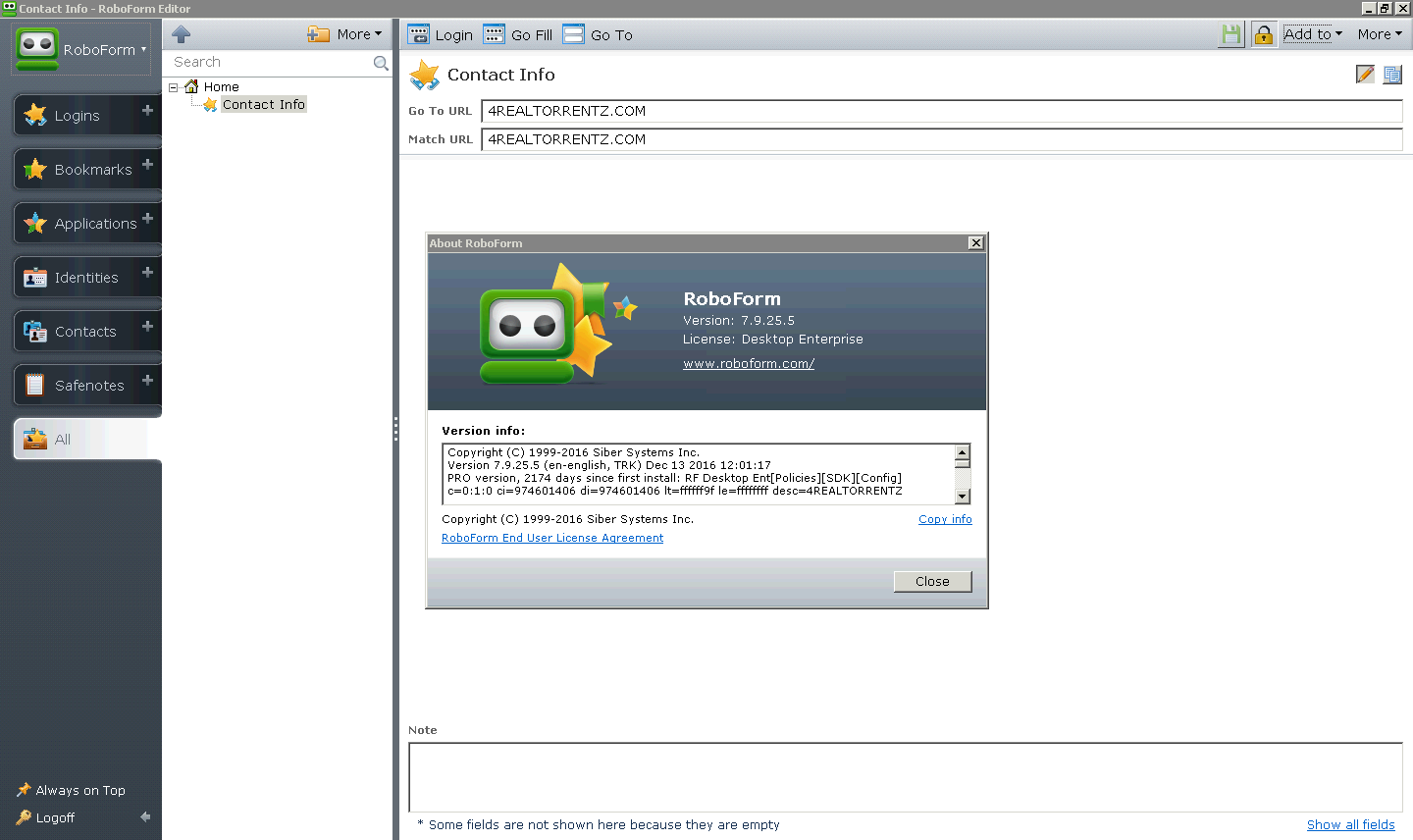Click the new folder icon
Screen dimensions: 1413x840
point(318,34)
